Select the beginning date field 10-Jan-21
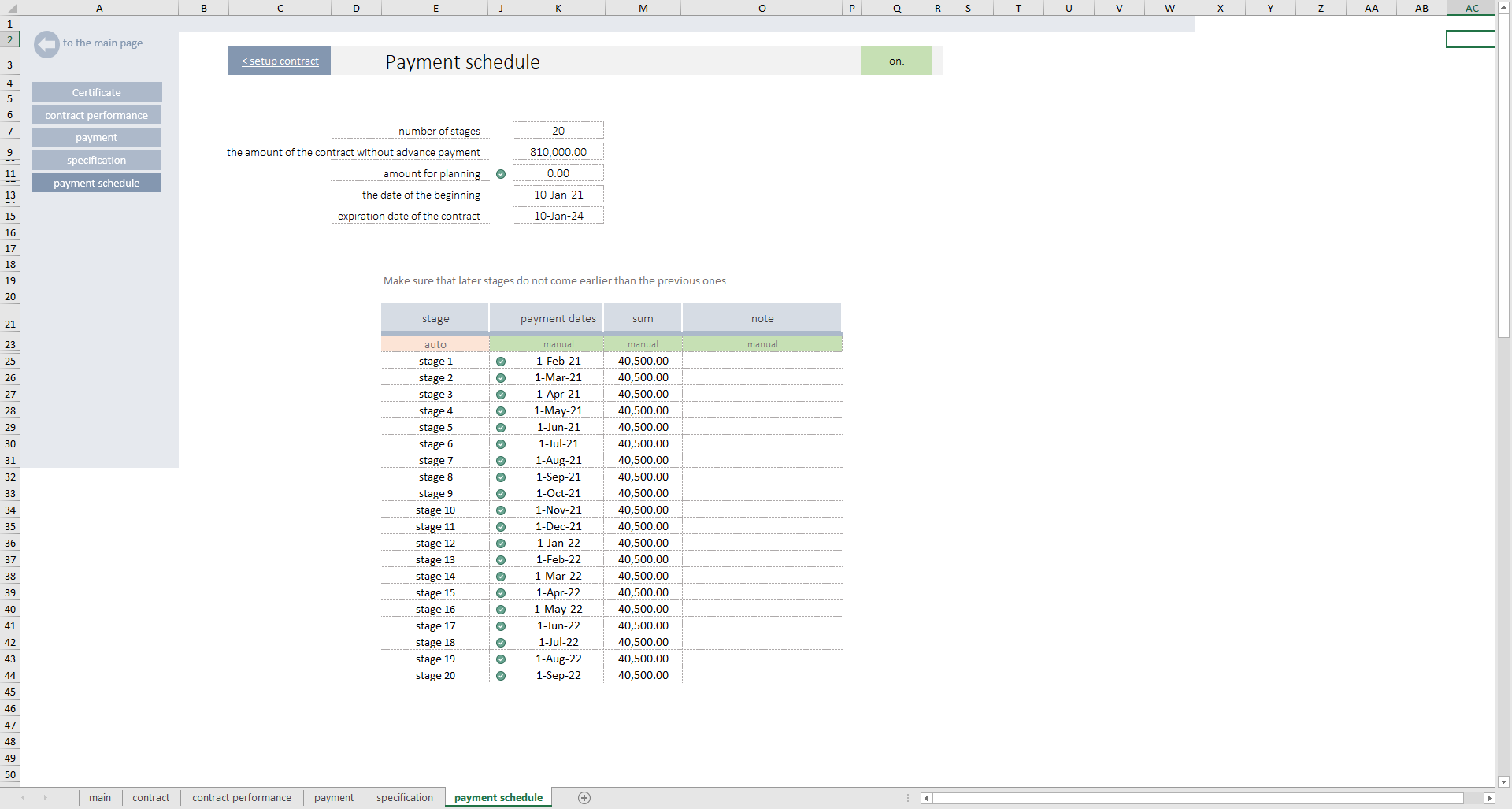Image resolution: width=1512 pixels, height=809 pixels. point(558,195)
